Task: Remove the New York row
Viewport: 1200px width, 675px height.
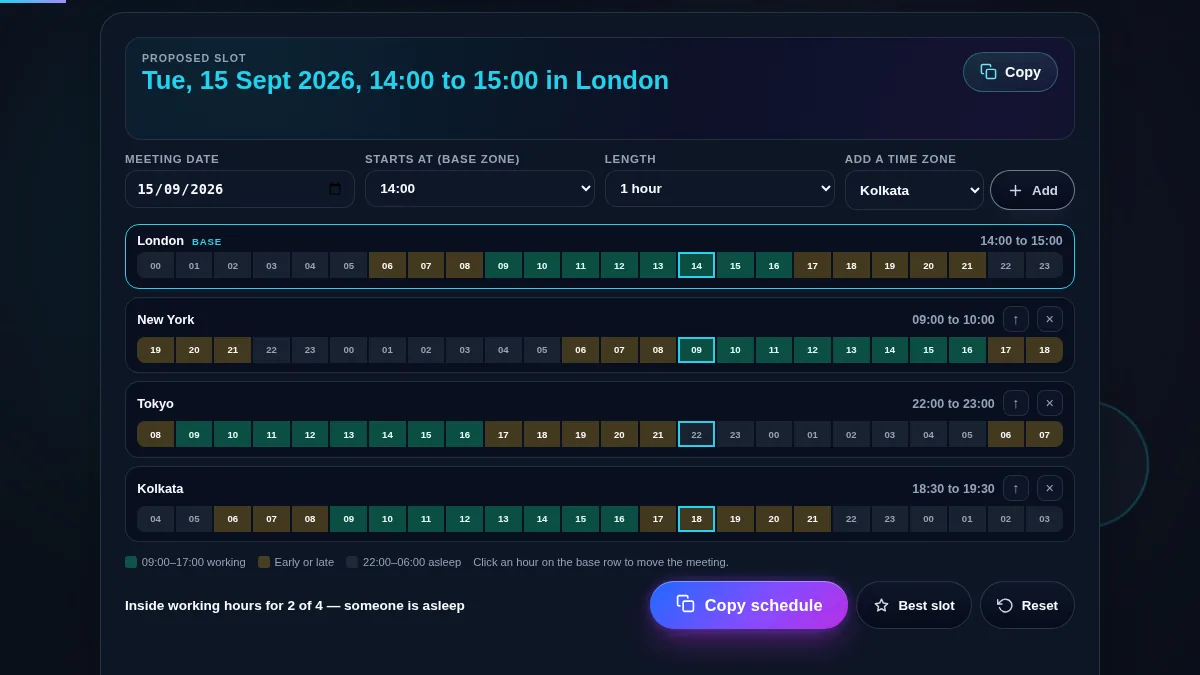Action: pyautogui.click(x=1050, y=319)
